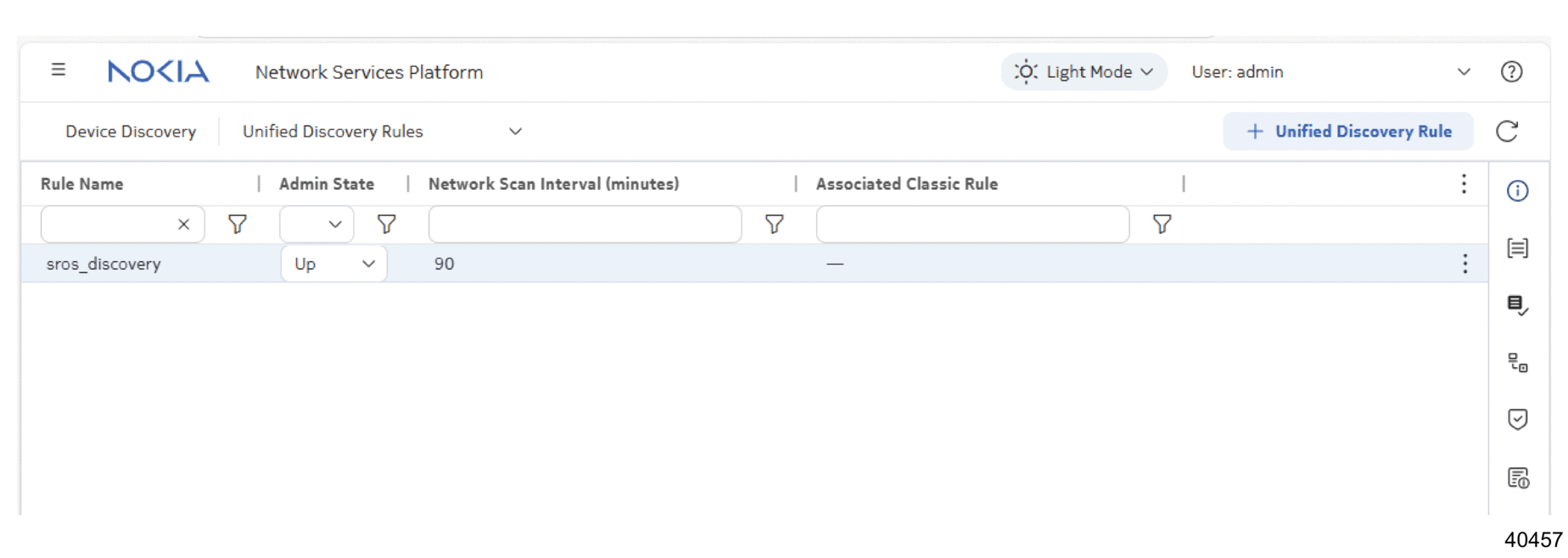
Task: Click the Rule Name filter funnel icon
Action: click(238, 224)
